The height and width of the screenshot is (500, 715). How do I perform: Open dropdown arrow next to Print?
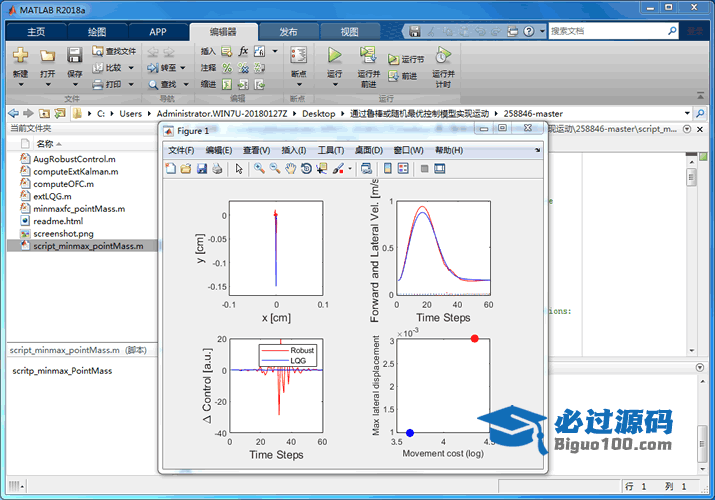point(131,84)
